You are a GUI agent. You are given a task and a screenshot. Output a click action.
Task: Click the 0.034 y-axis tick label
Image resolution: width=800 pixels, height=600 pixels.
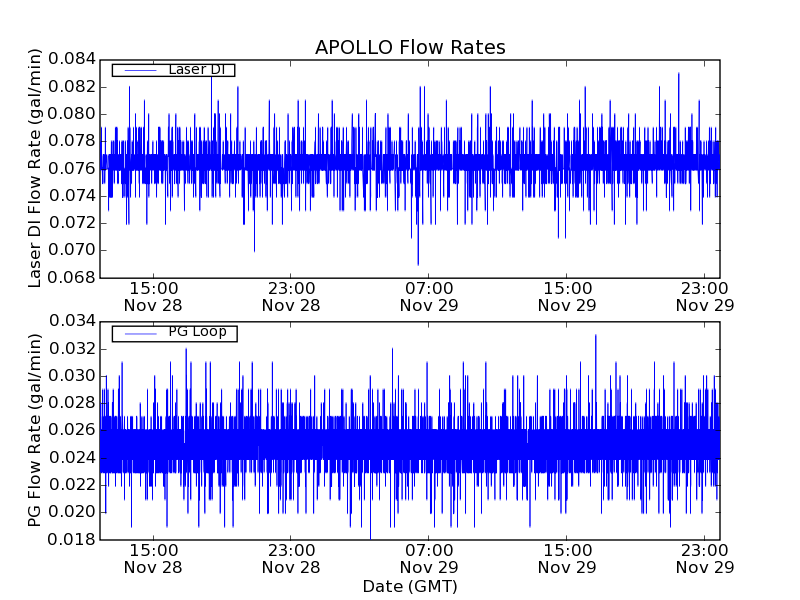72,321
